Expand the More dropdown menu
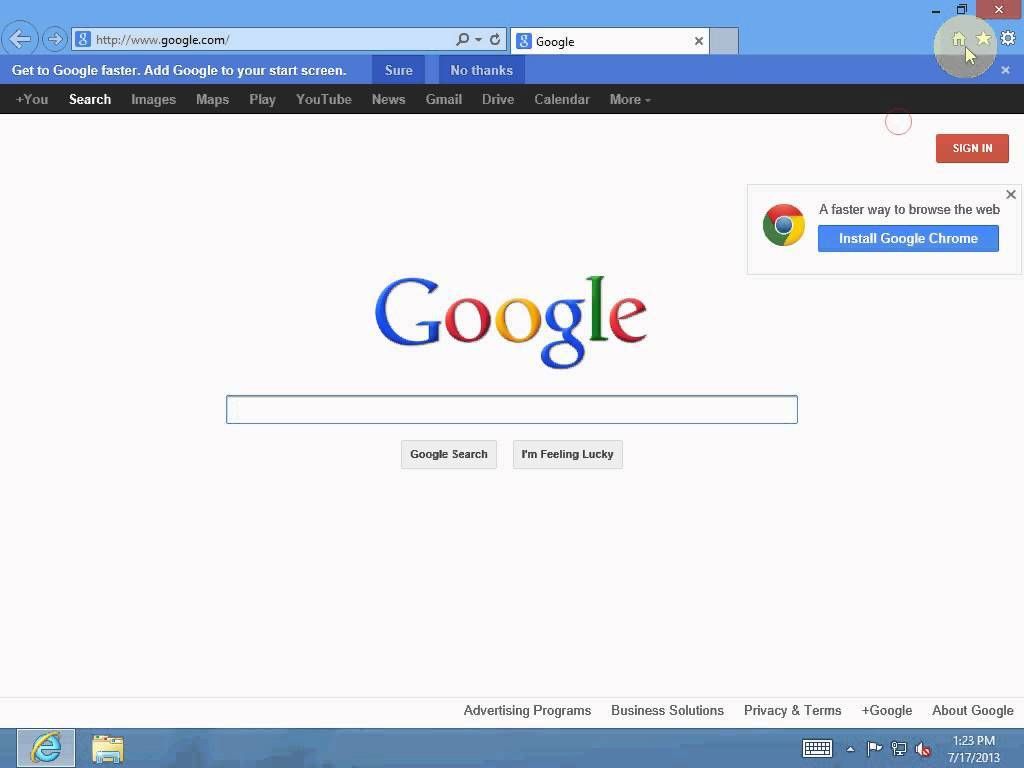The image size is (1024, 768). click(630, 99)
